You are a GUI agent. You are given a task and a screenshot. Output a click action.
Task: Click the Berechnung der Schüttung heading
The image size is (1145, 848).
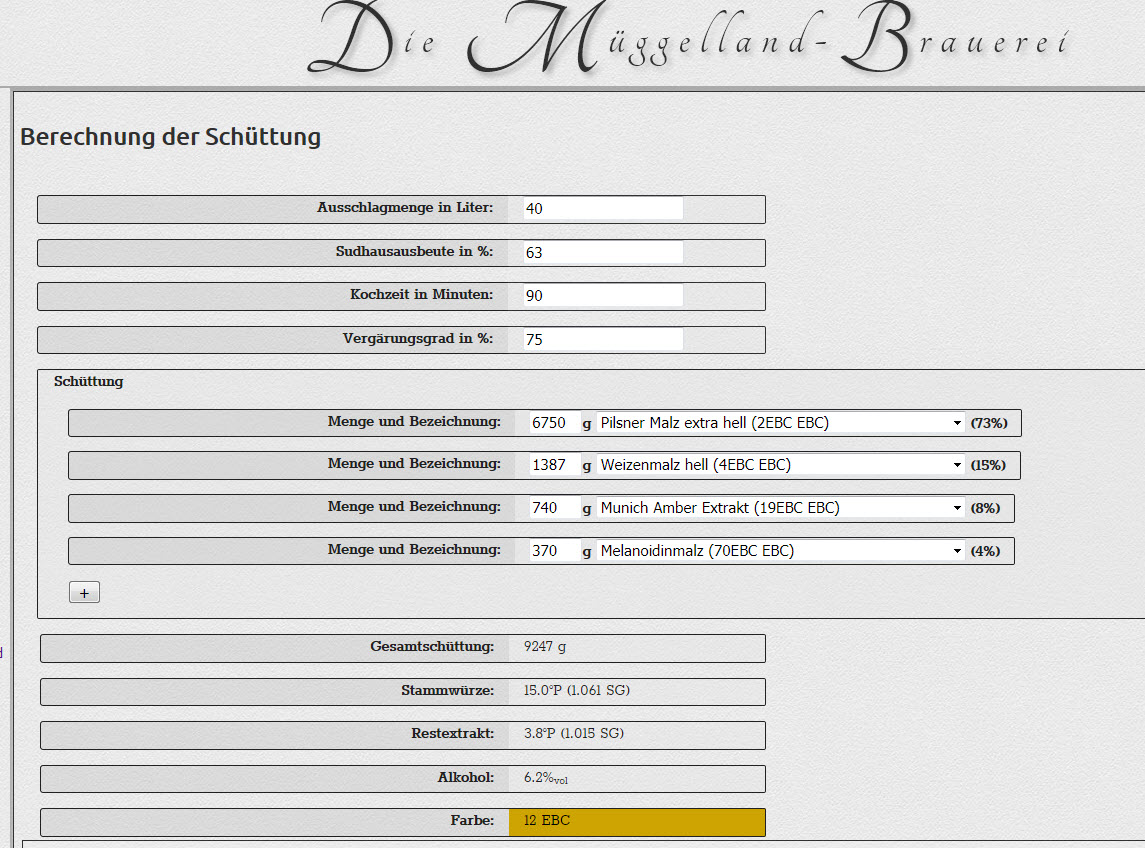[x=170, y=137]
